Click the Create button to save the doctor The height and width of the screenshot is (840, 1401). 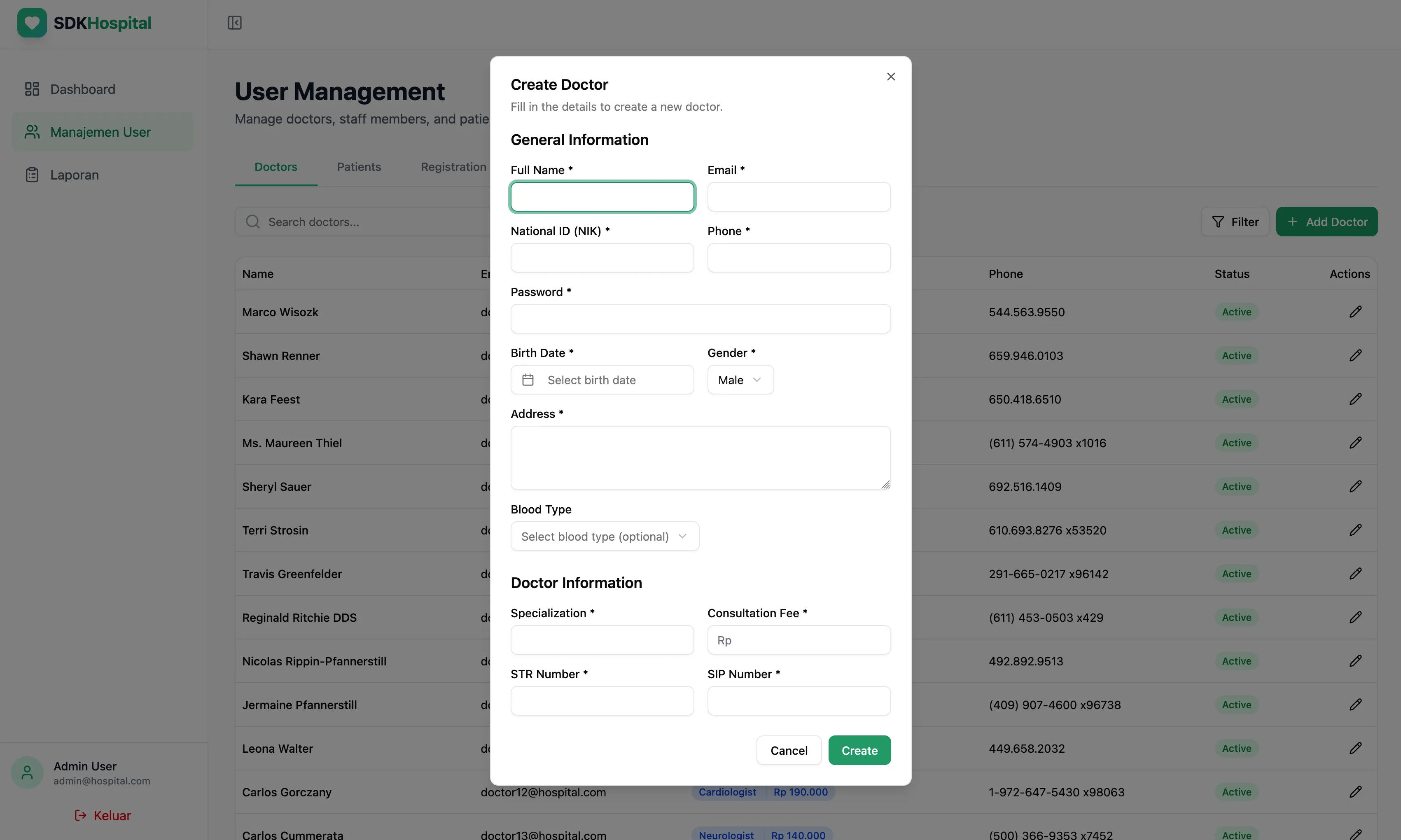click(x=859, y=750)
